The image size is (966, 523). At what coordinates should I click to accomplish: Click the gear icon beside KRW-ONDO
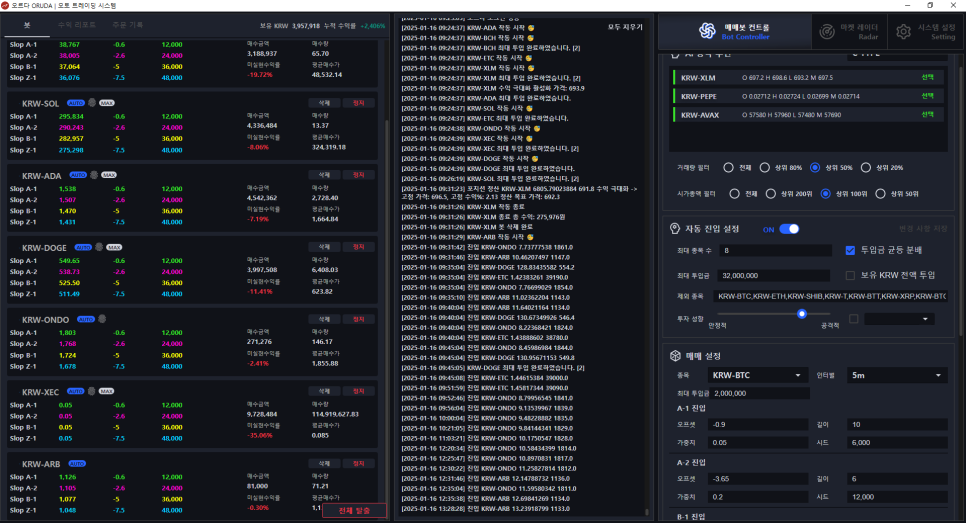pyautogui.click(x=100, y=319)
